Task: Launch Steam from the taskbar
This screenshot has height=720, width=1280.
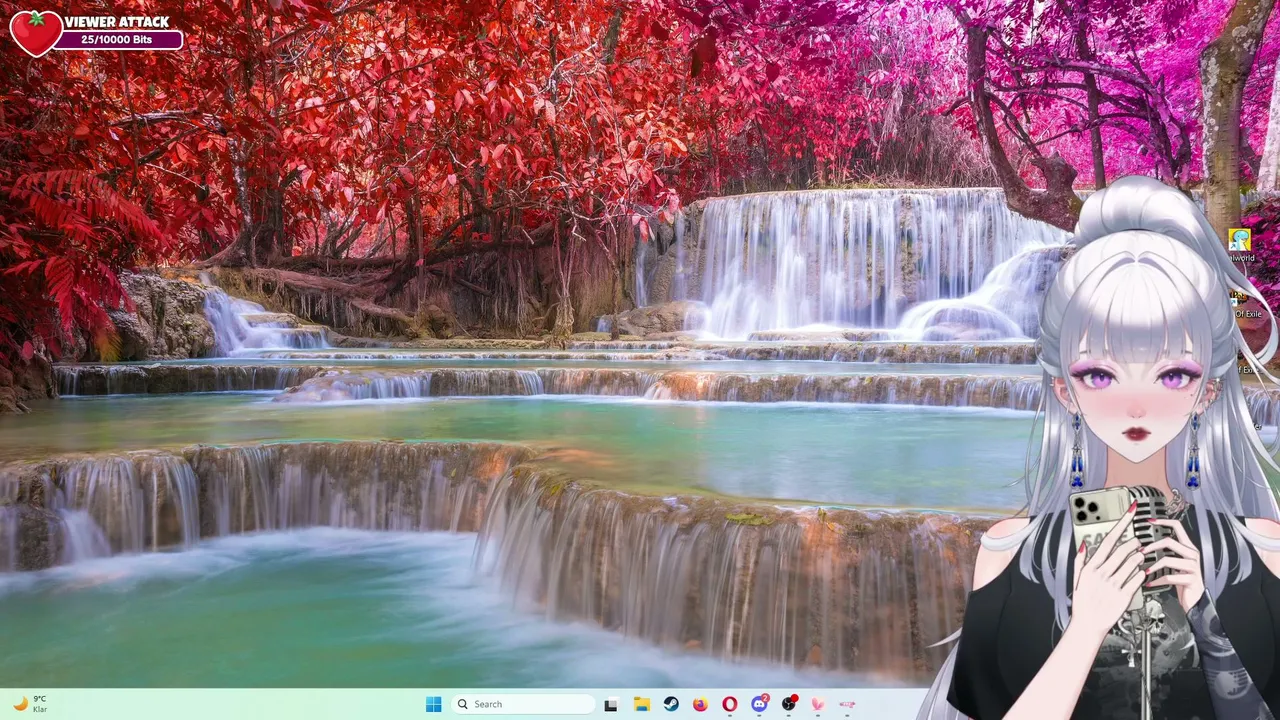Action: click(x=671, y=704)
